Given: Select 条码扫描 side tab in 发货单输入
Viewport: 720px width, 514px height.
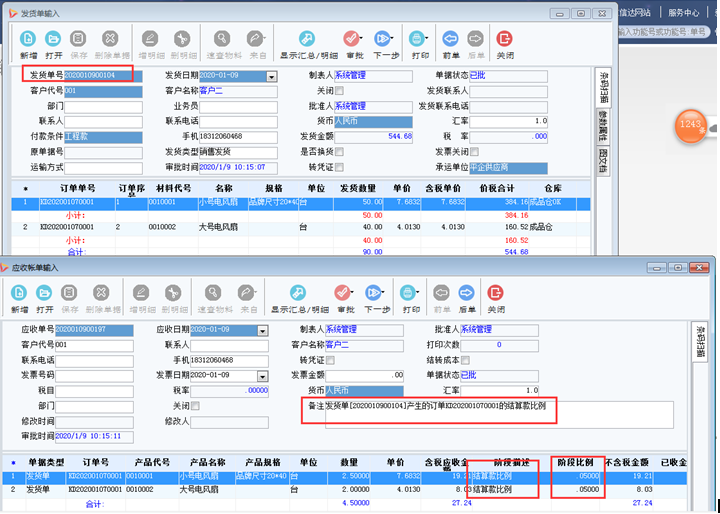Looking at the screenshot, I should (603, 88).
